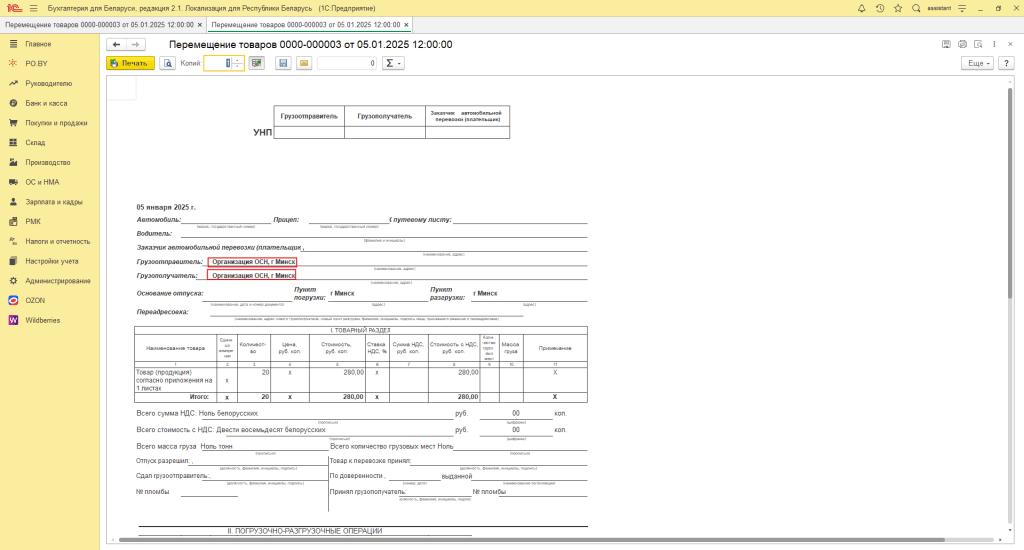
Task: Open the Еще dropdown menu
Action: click(x=978, y=63)
